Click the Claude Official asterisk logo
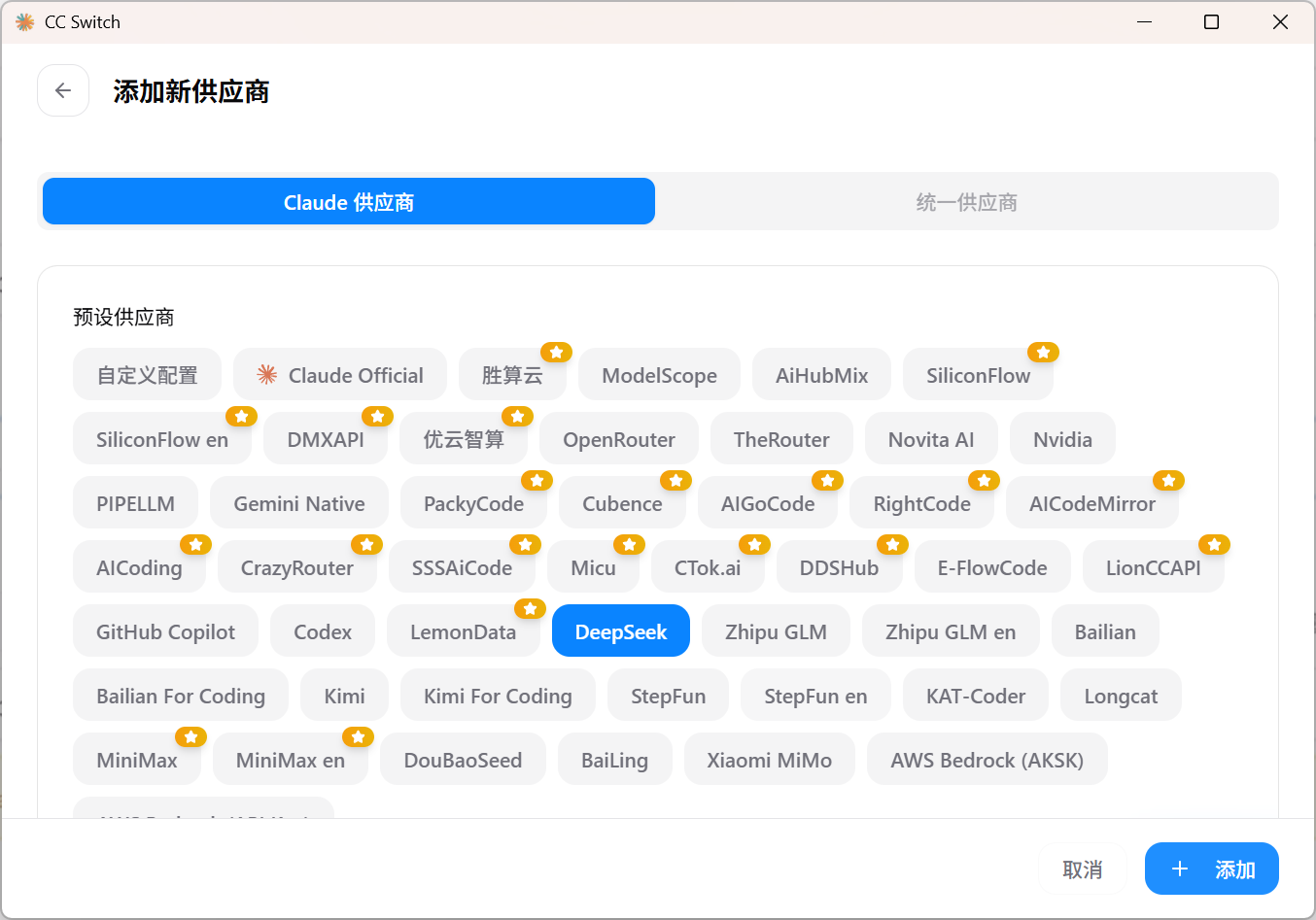1316x920 pixels. 266,375
